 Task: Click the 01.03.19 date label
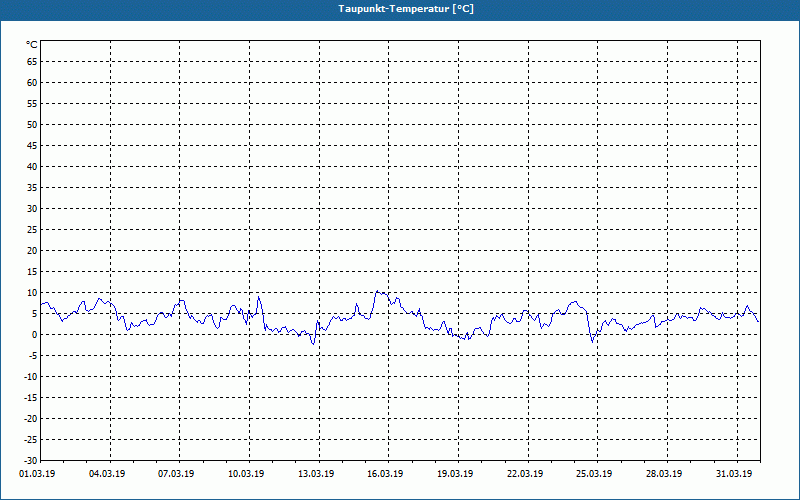point(37,473)
